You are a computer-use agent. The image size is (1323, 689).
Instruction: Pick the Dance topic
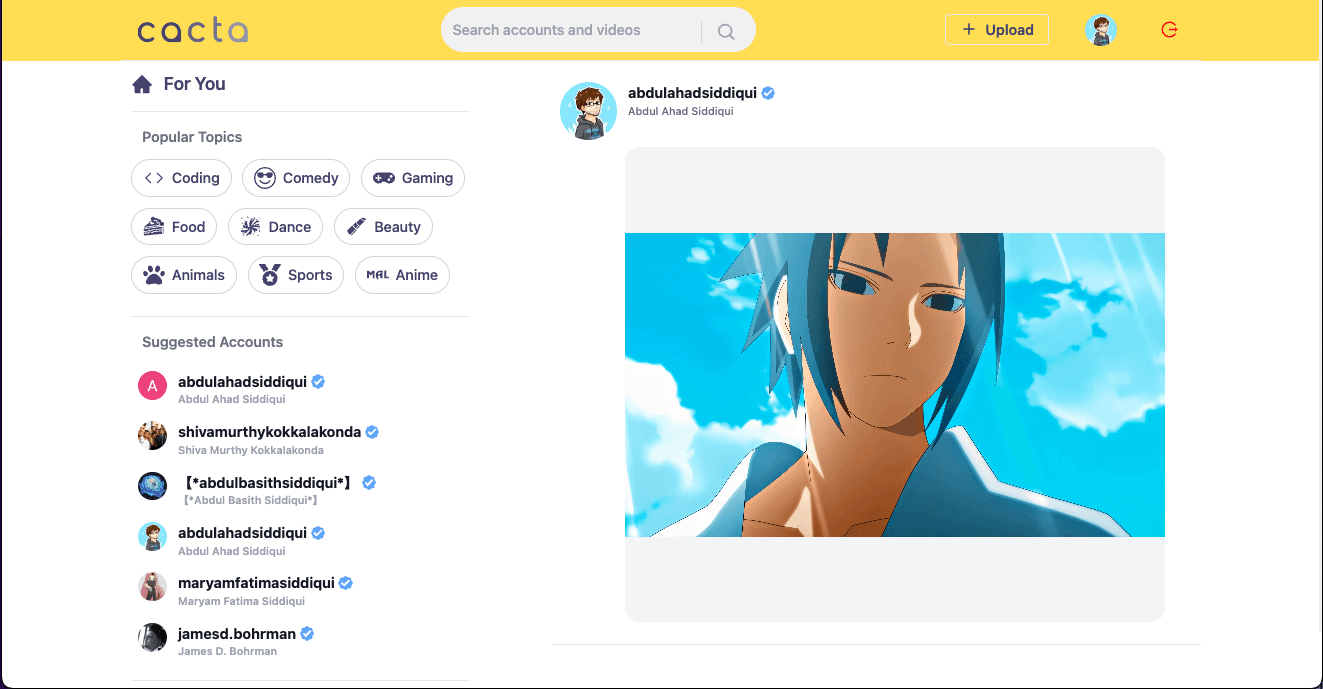(276, 227)
